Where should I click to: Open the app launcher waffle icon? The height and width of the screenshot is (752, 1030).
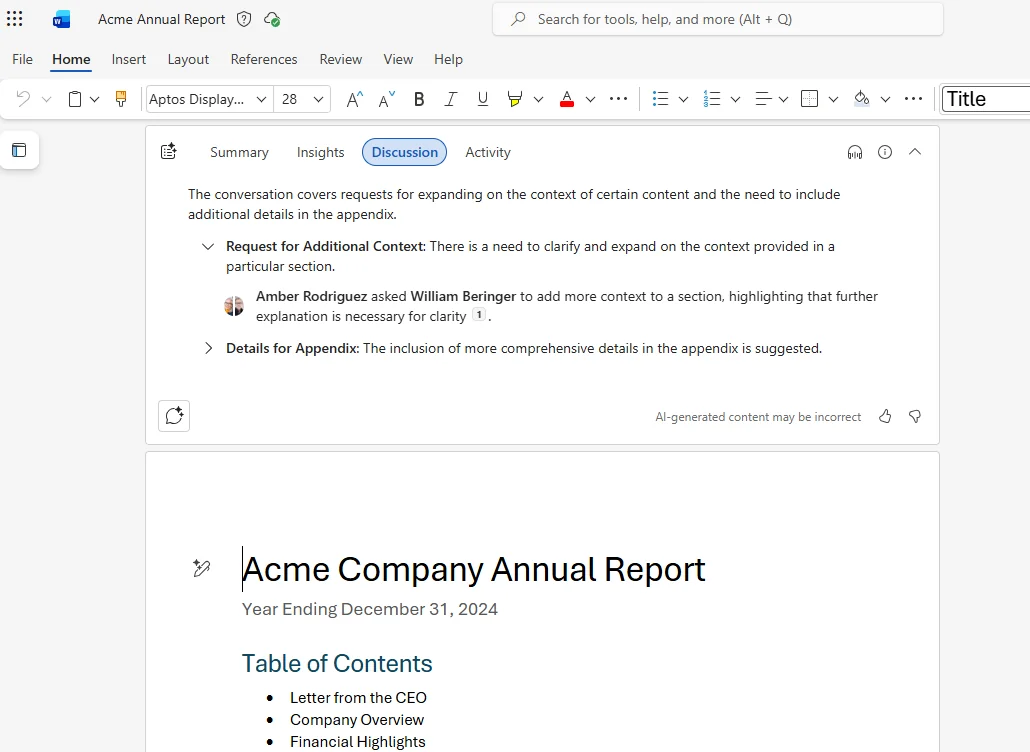(14, 19)
